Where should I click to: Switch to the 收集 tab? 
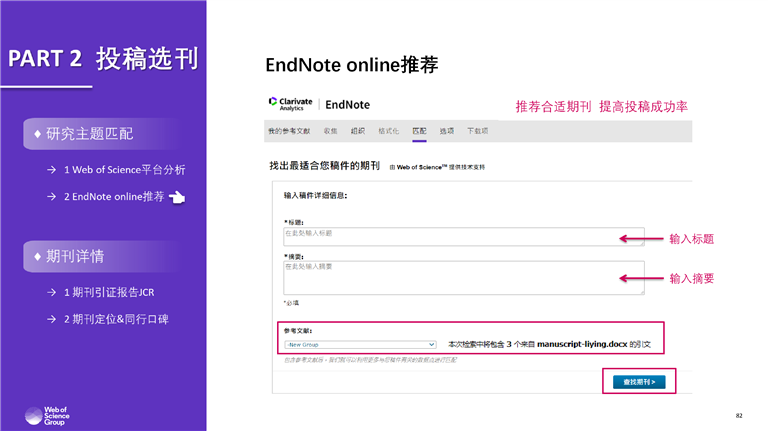pos(331,131)
